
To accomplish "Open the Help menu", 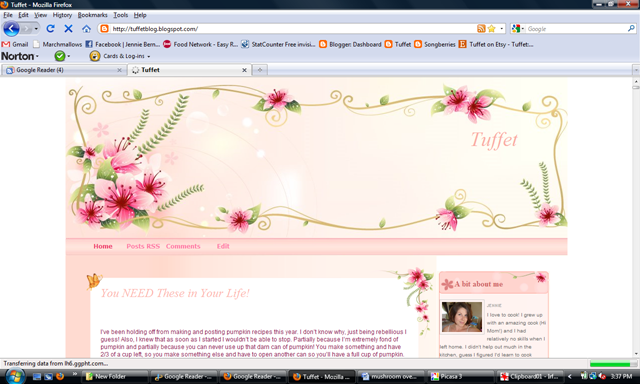I will pyautogui.click(x=140, y=15).
